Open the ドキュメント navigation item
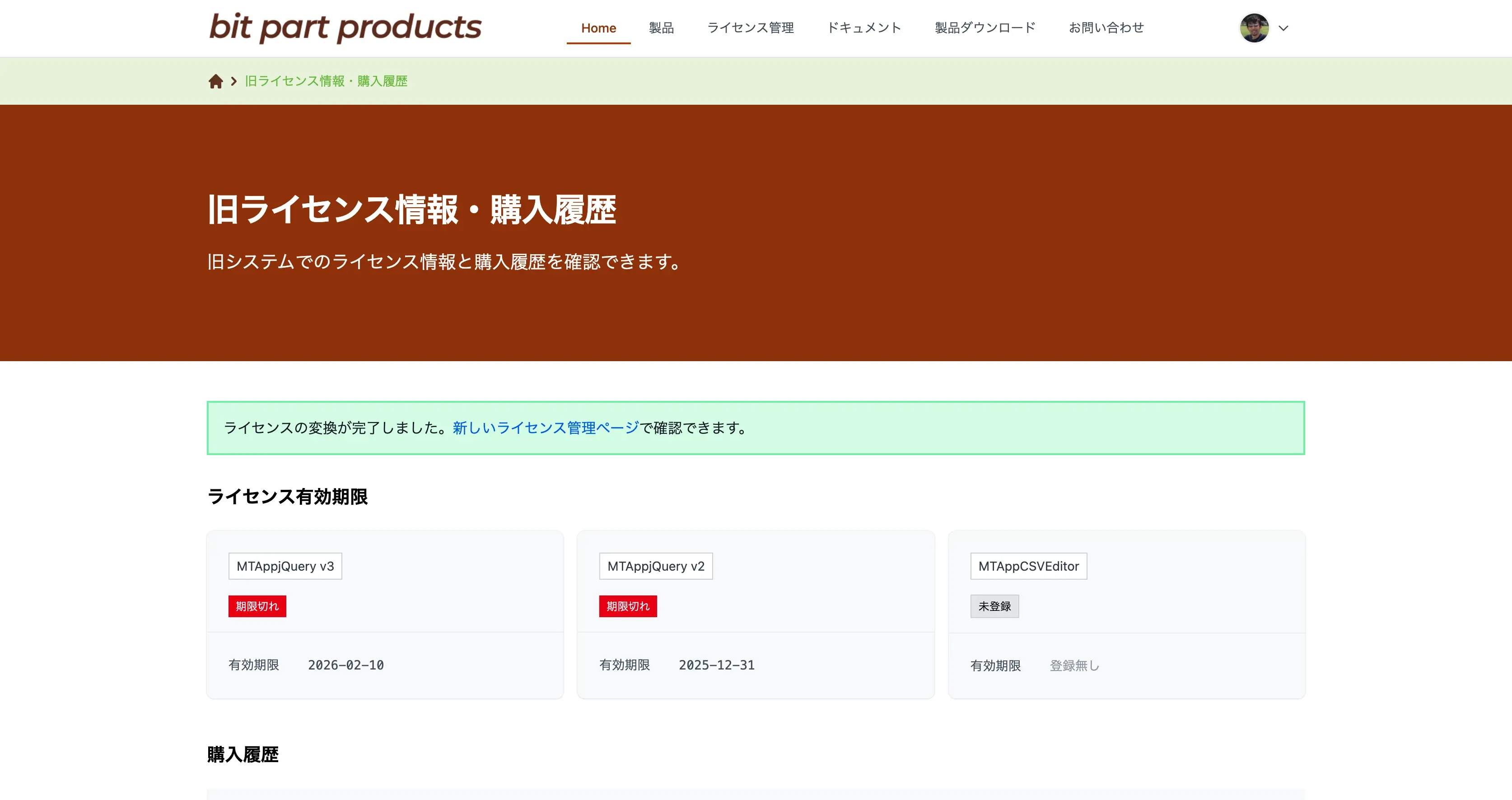Viewport: 1512px width, 800px height. (x=863, y=28)
